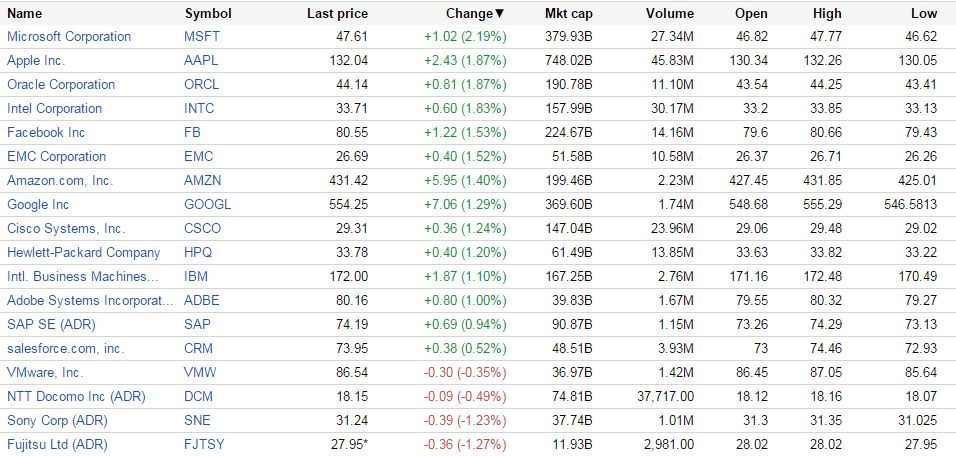Open the Amazon.com, Inc. link
Image resolution: width=956 pixels, height=456 pixels.
(60, 181)
